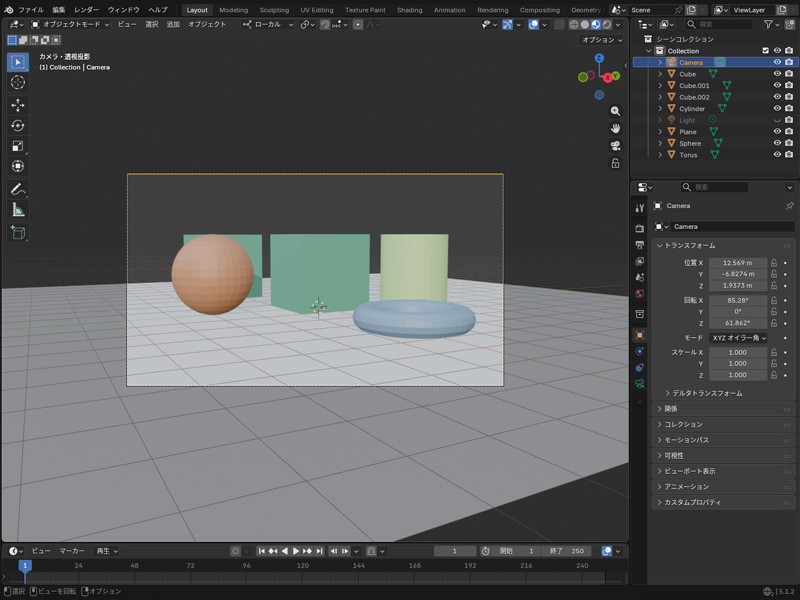Activate the Scale tool
Viewport: 800px width, 600px height.
point(18,146)
